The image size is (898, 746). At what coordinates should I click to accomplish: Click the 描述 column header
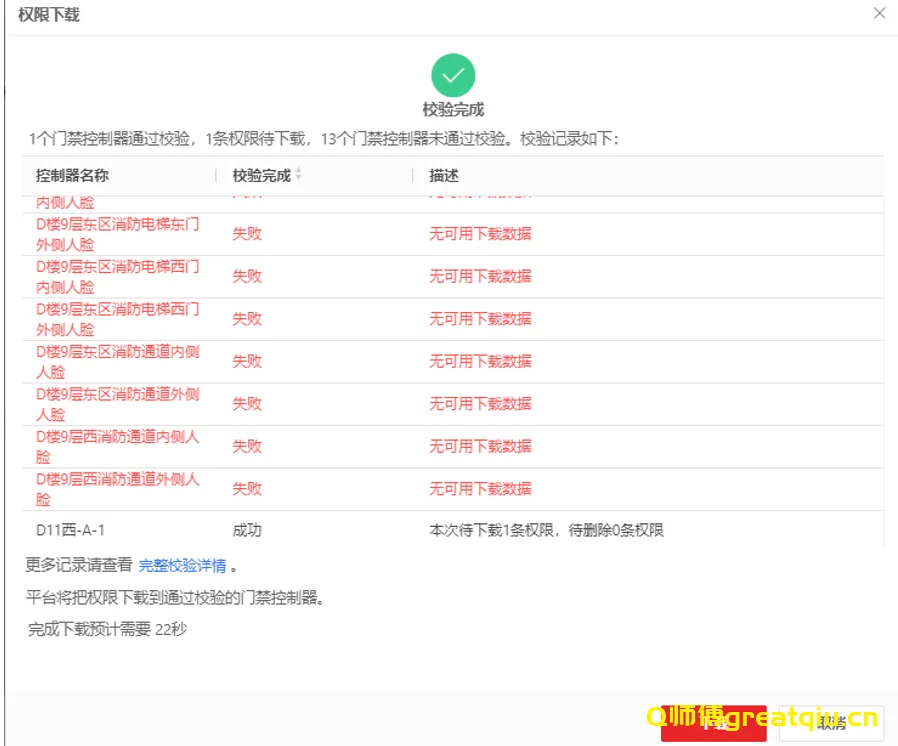(x=444, y=175)
